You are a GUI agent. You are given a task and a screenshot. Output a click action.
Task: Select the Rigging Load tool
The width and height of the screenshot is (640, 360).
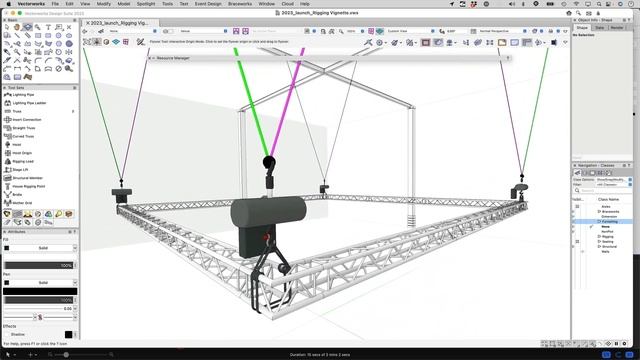coord(23,161)
